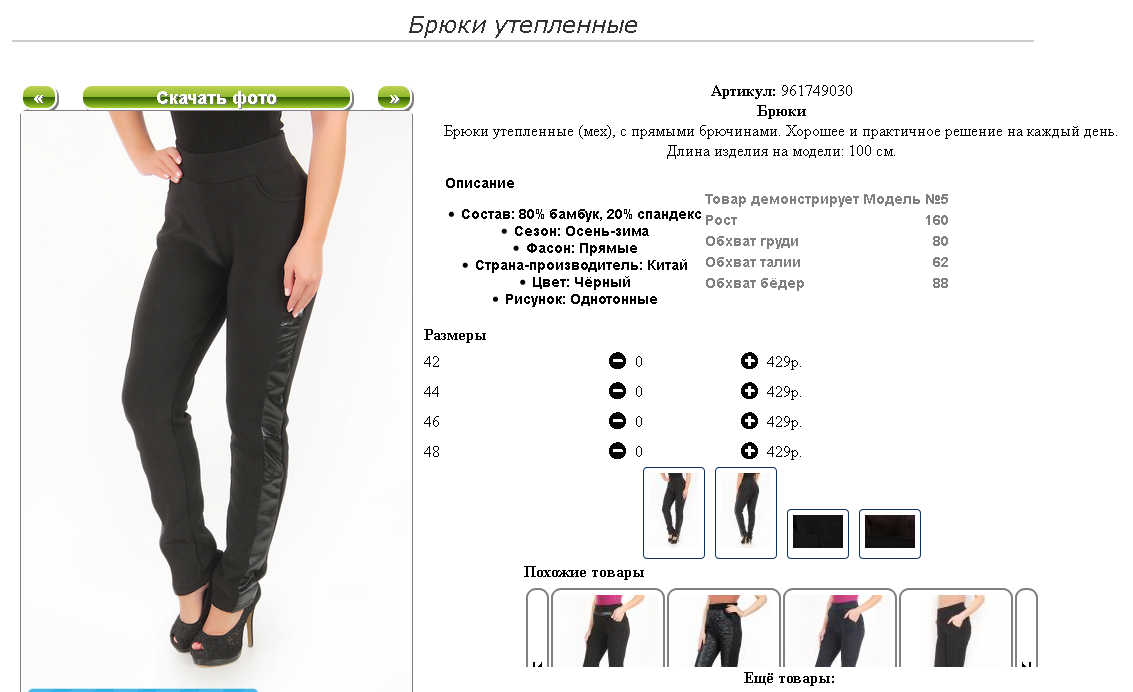Increase quantity for size 42
This screenshot has width=1133, height=692.
click(749, 360)
